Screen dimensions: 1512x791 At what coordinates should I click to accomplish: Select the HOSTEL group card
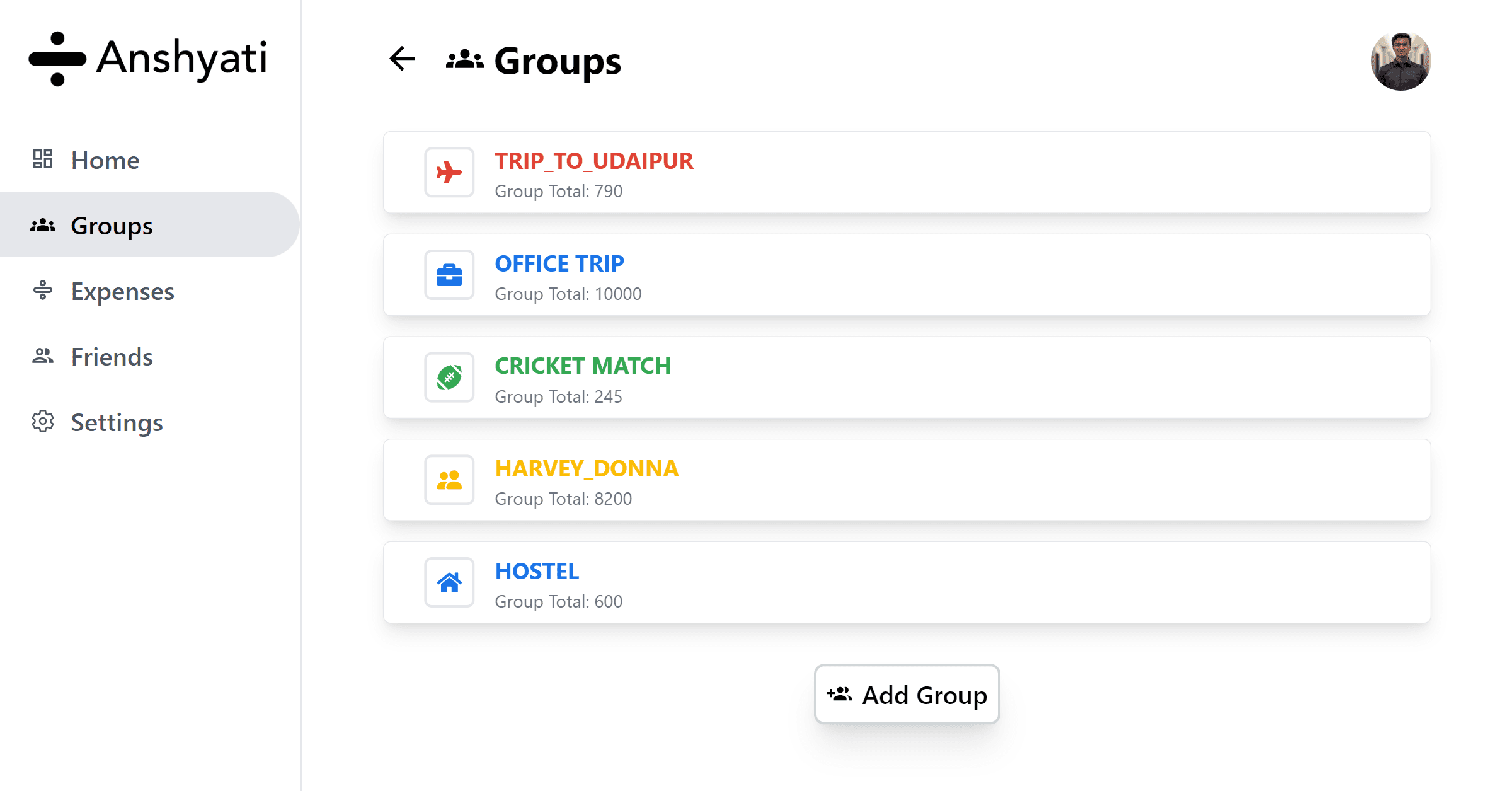[x=907, y=583]
